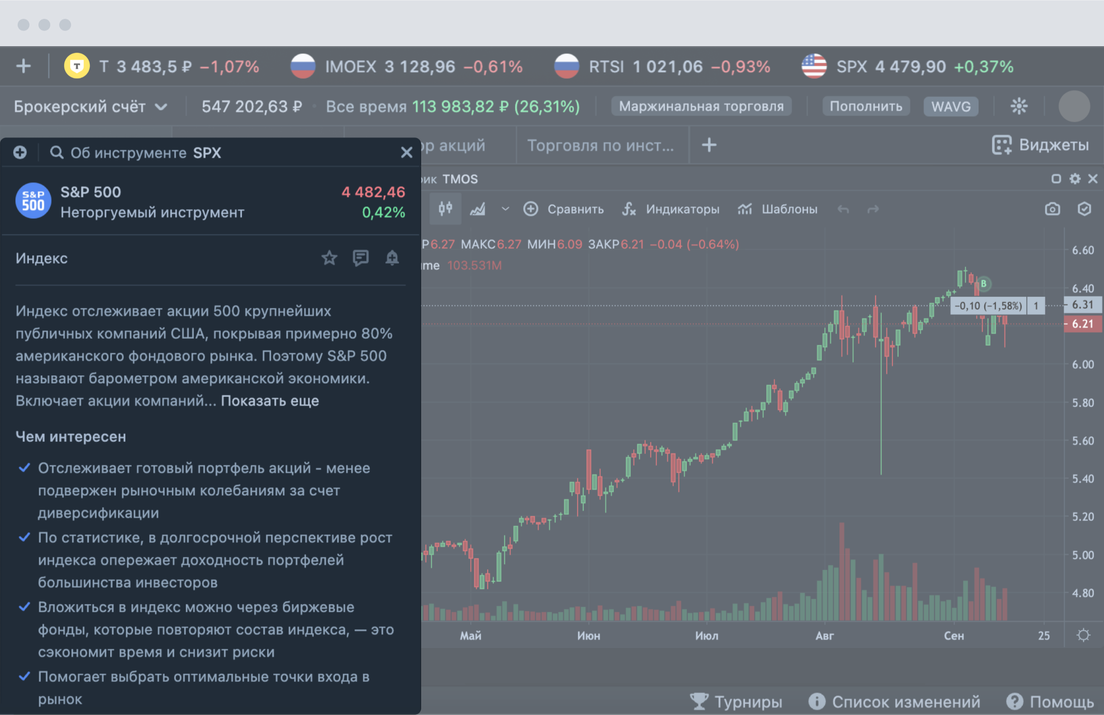Click the Пополнить button
The image size is (1104, 715).
pyautogui.click(x=866, y=106)
